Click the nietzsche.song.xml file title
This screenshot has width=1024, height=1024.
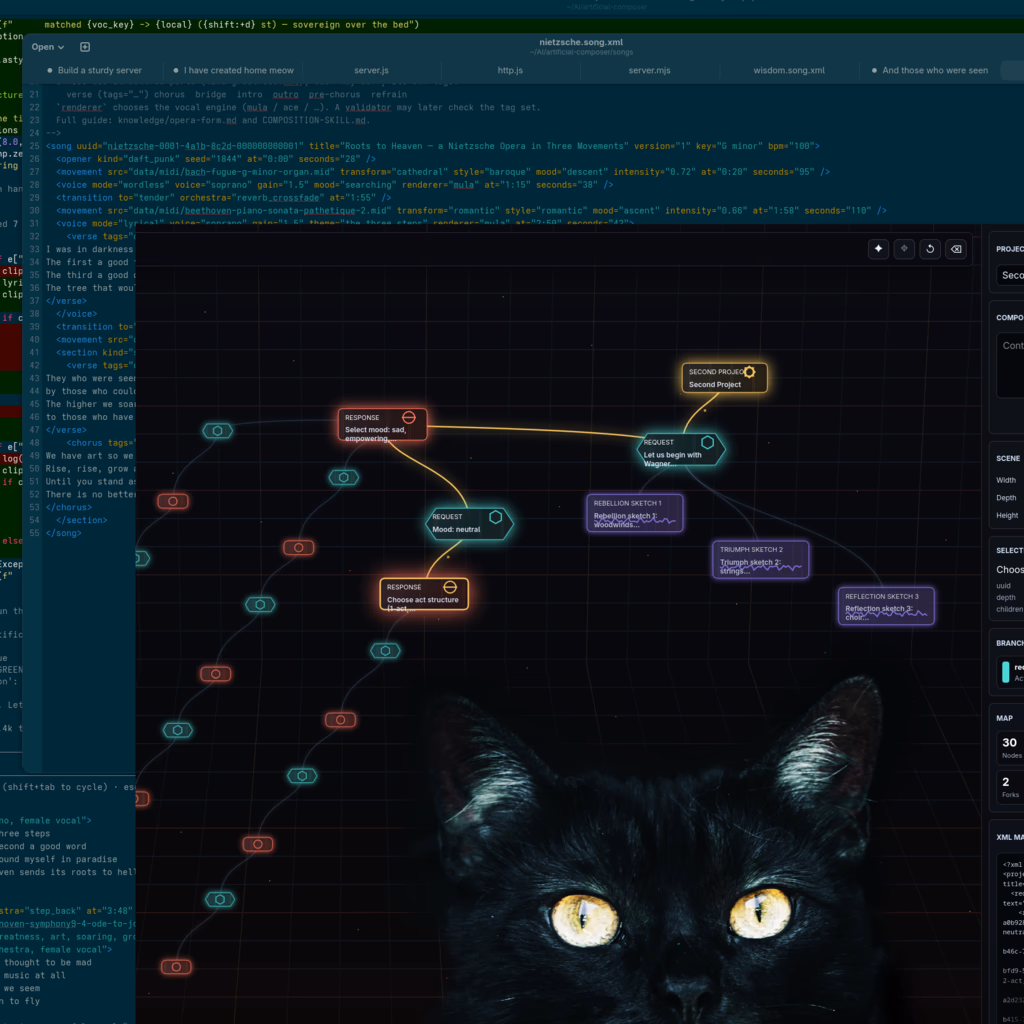click(x=581, y=42)
